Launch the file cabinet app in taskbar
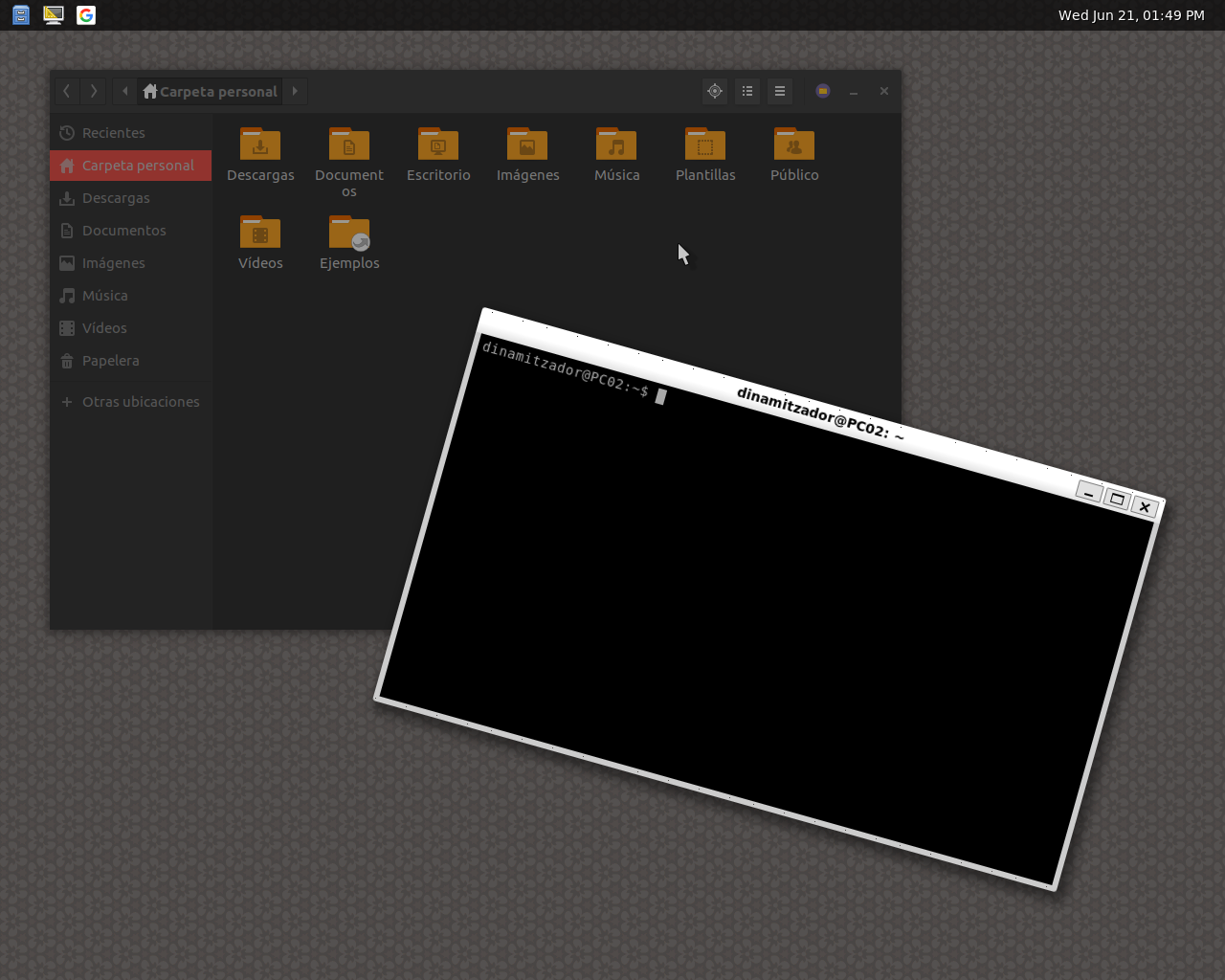1225x980 pixels. pyautogui.click(x=19, y=14)
